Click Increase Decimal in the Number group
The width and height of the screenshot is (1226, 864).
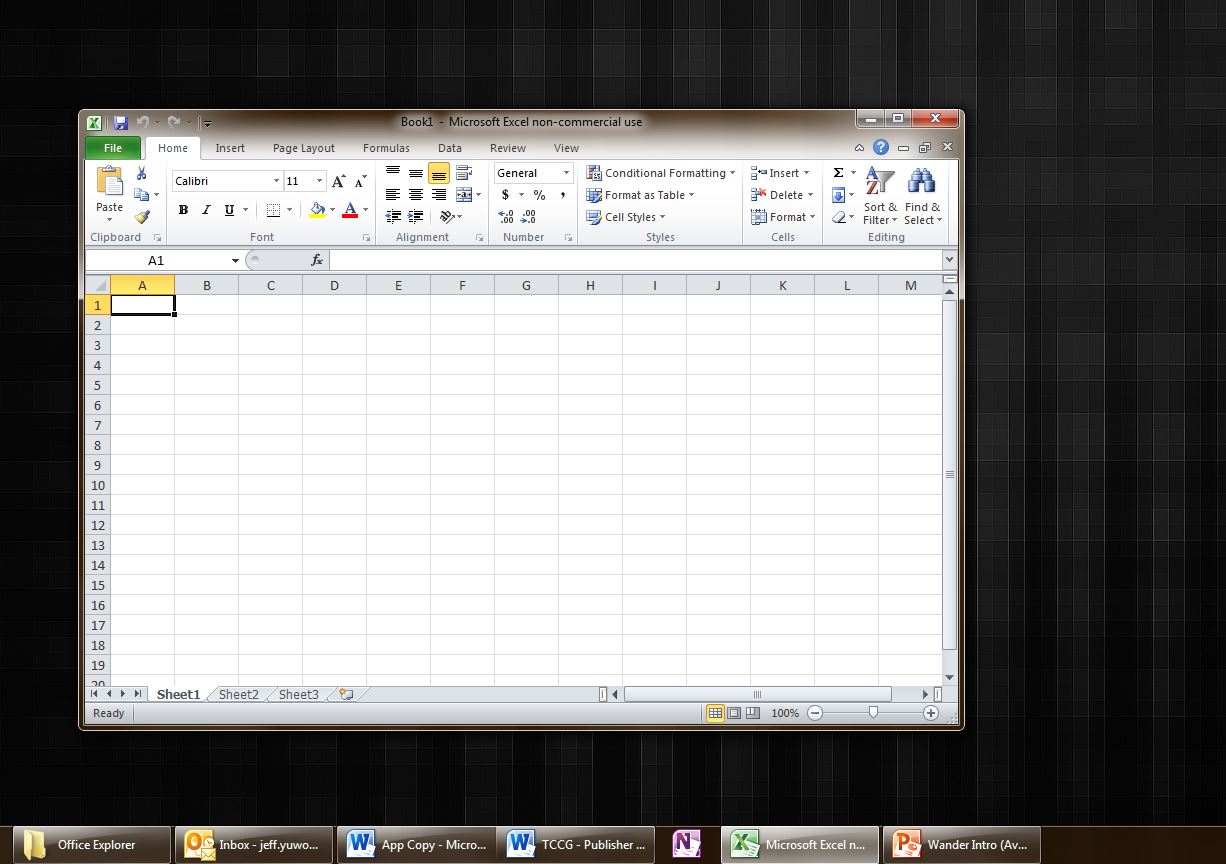[x=507, y=216]
